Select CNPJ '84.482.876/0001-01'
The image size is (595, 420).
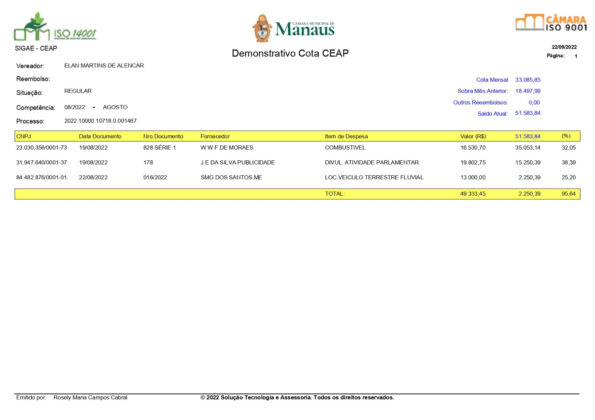point(41,177)
